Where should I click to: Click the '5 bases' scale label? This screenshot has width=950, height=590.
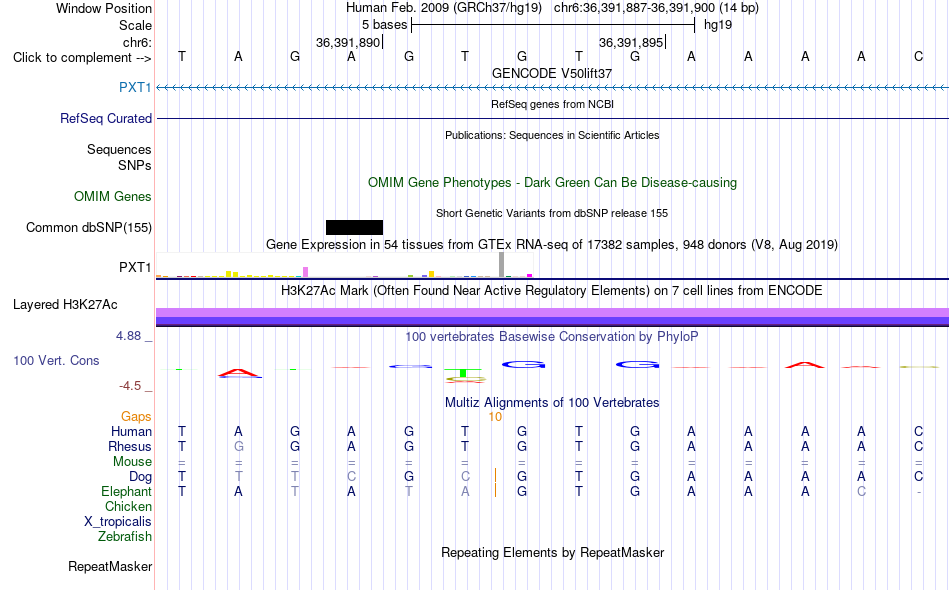384,25
